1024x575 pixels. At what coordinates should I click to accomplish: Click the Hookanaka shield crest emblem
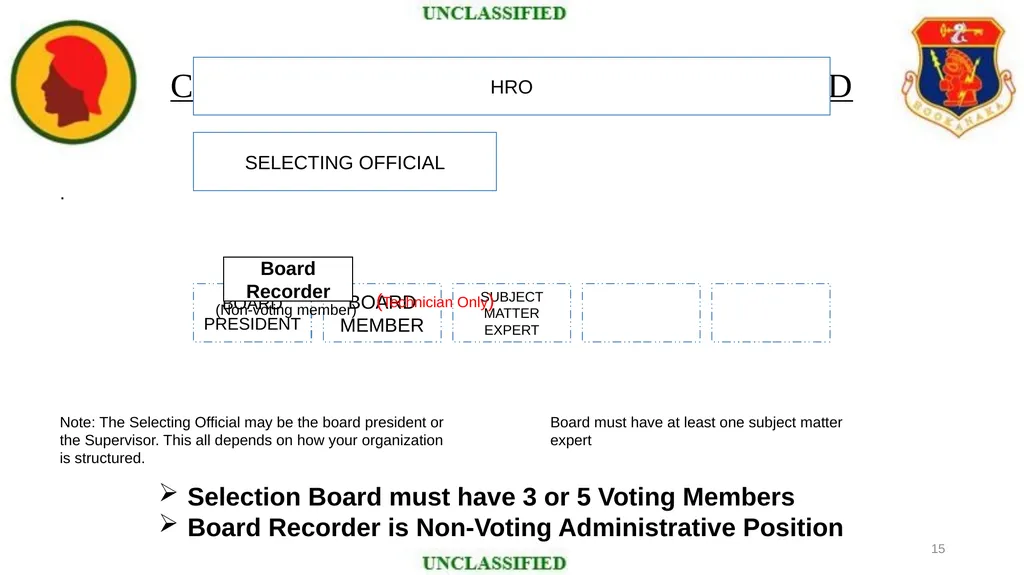point(958,77)
